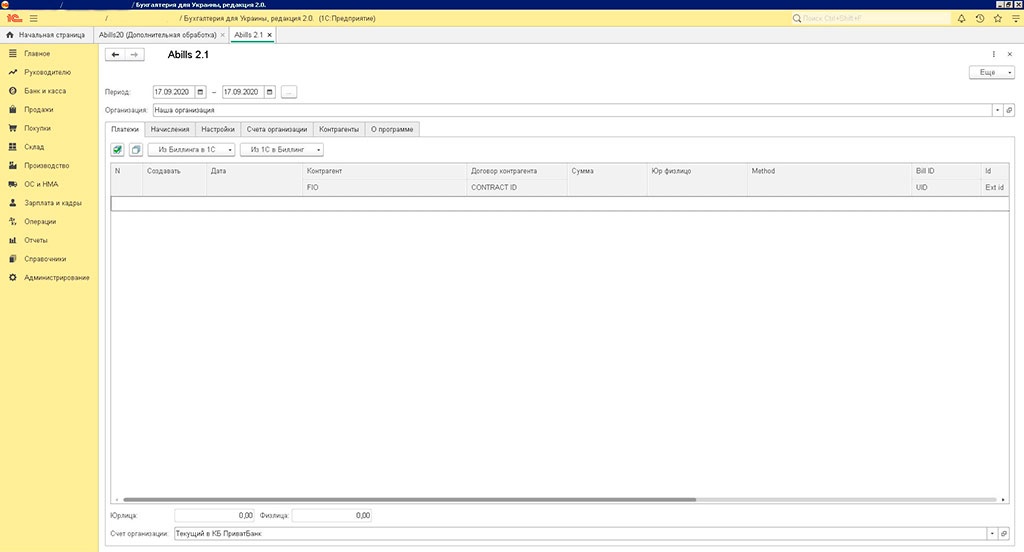Click the period selection '...' button

tap(288, 92)
